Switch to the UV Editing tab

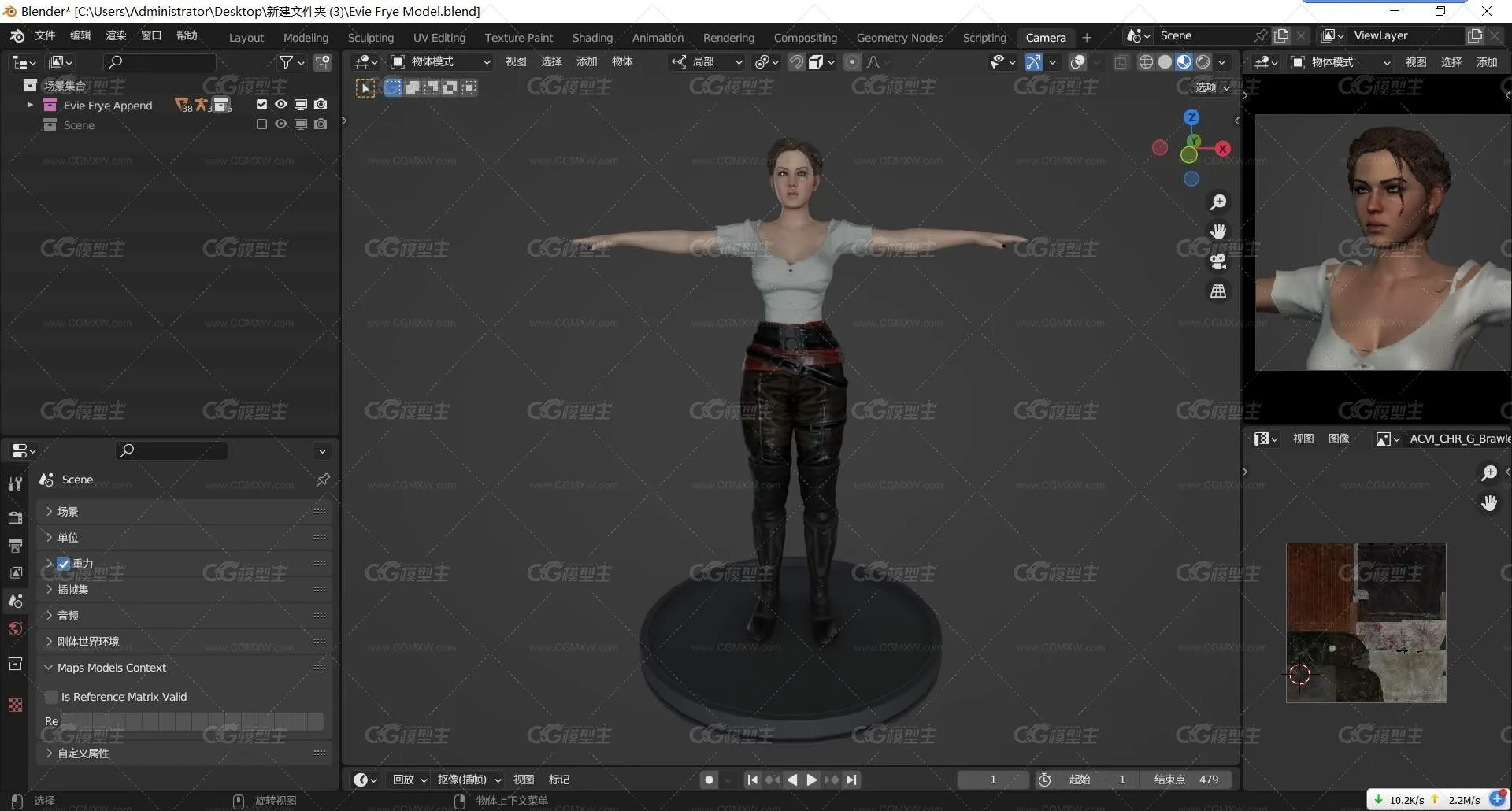[x=439, y=37]
